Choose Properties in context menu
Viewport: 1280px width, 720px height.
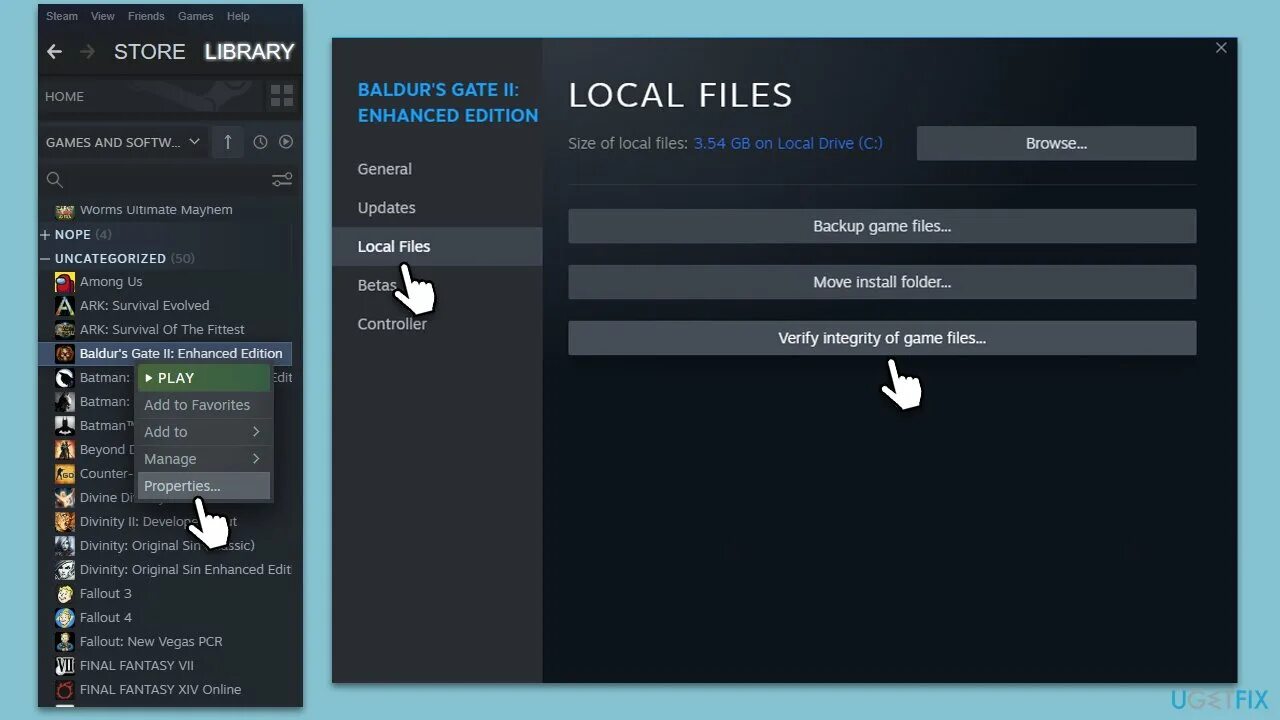[x=203, y=486]
